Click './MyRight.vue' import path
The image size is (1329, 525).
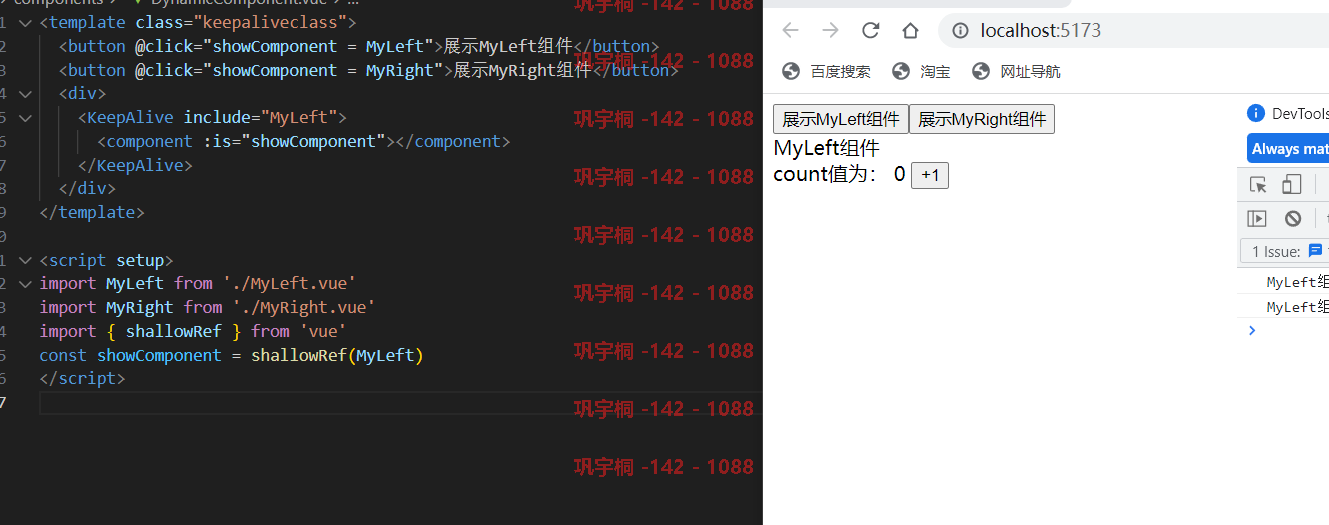(x=304, y=308)
